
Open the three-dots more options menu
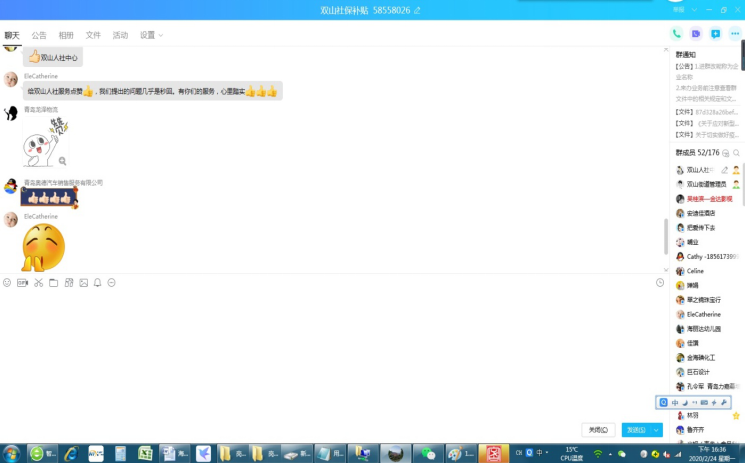[735, 34]
